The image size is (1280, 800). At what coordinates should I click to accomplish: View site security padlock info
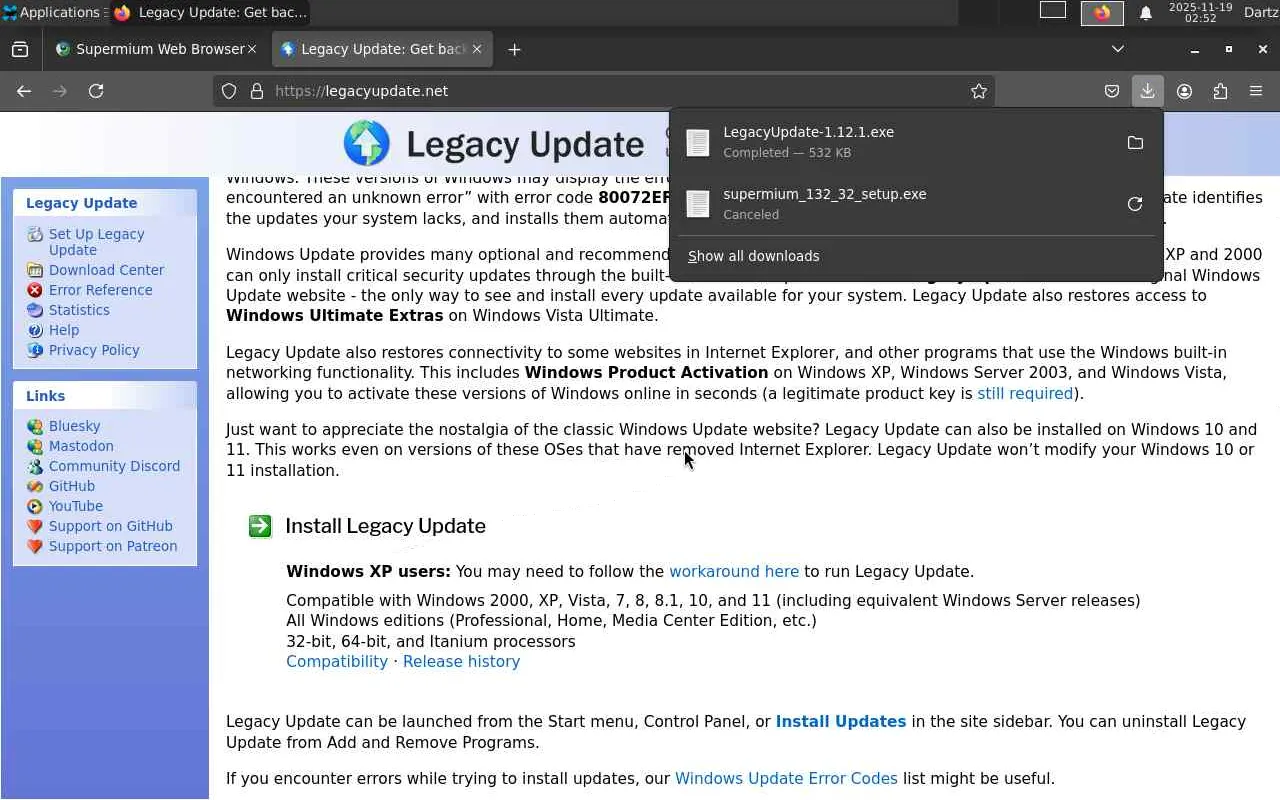coord(257,91)
